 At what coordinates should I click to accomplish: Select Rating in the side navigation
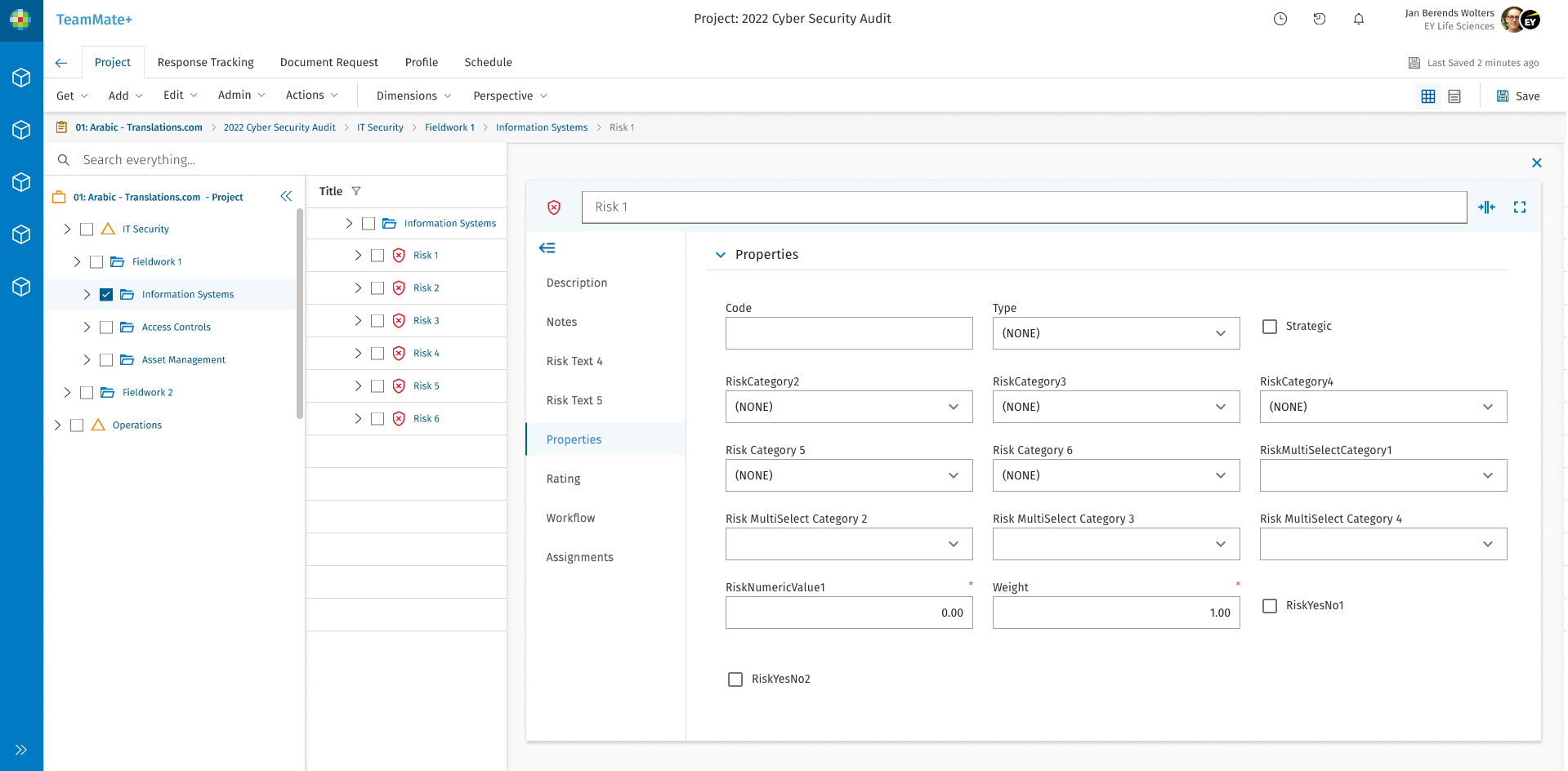coord(563,479)
